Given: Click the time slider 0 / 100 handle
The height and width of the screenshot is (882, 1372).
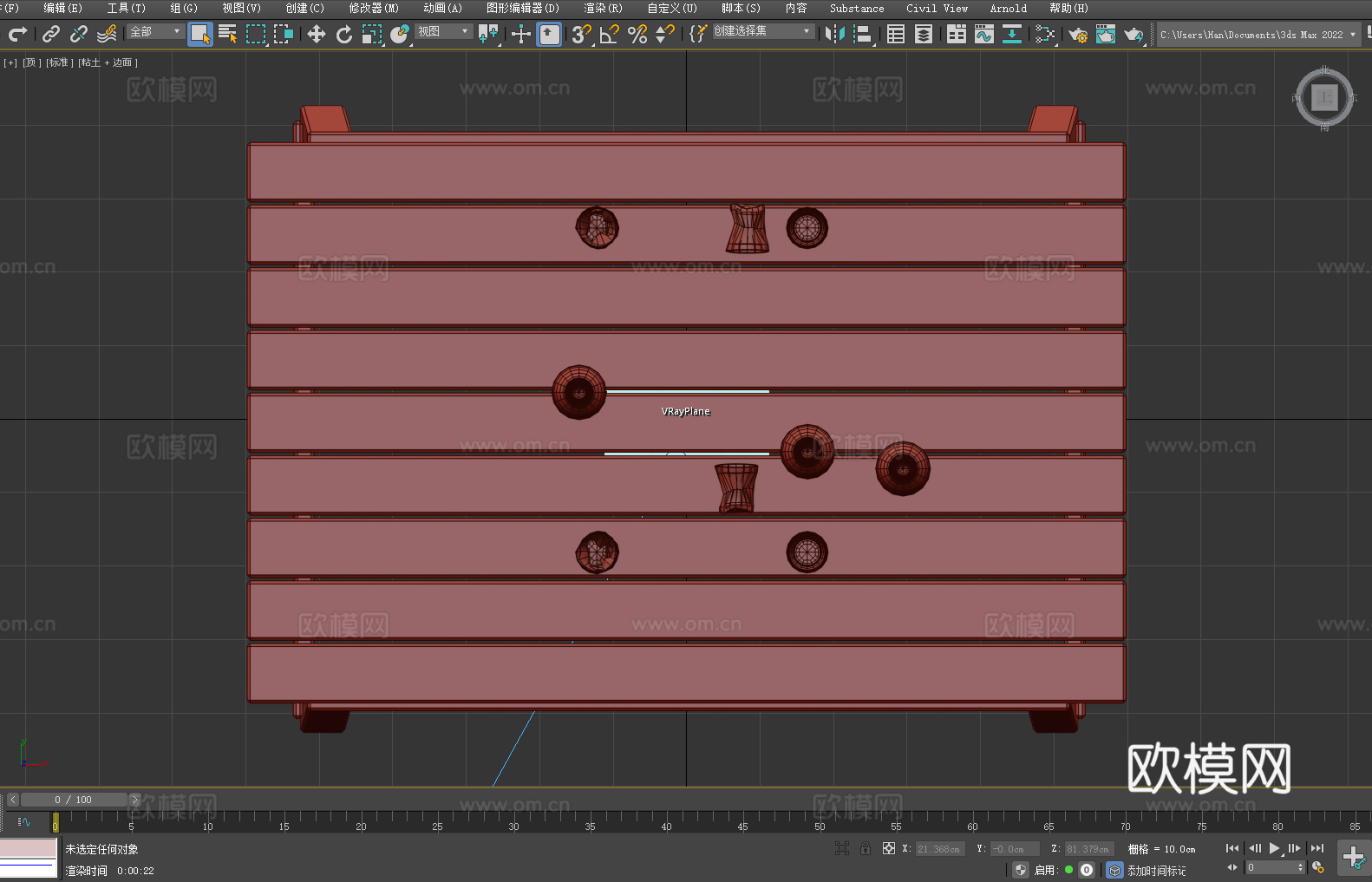Looking at the screenshot, I should [x=73, y=800].
